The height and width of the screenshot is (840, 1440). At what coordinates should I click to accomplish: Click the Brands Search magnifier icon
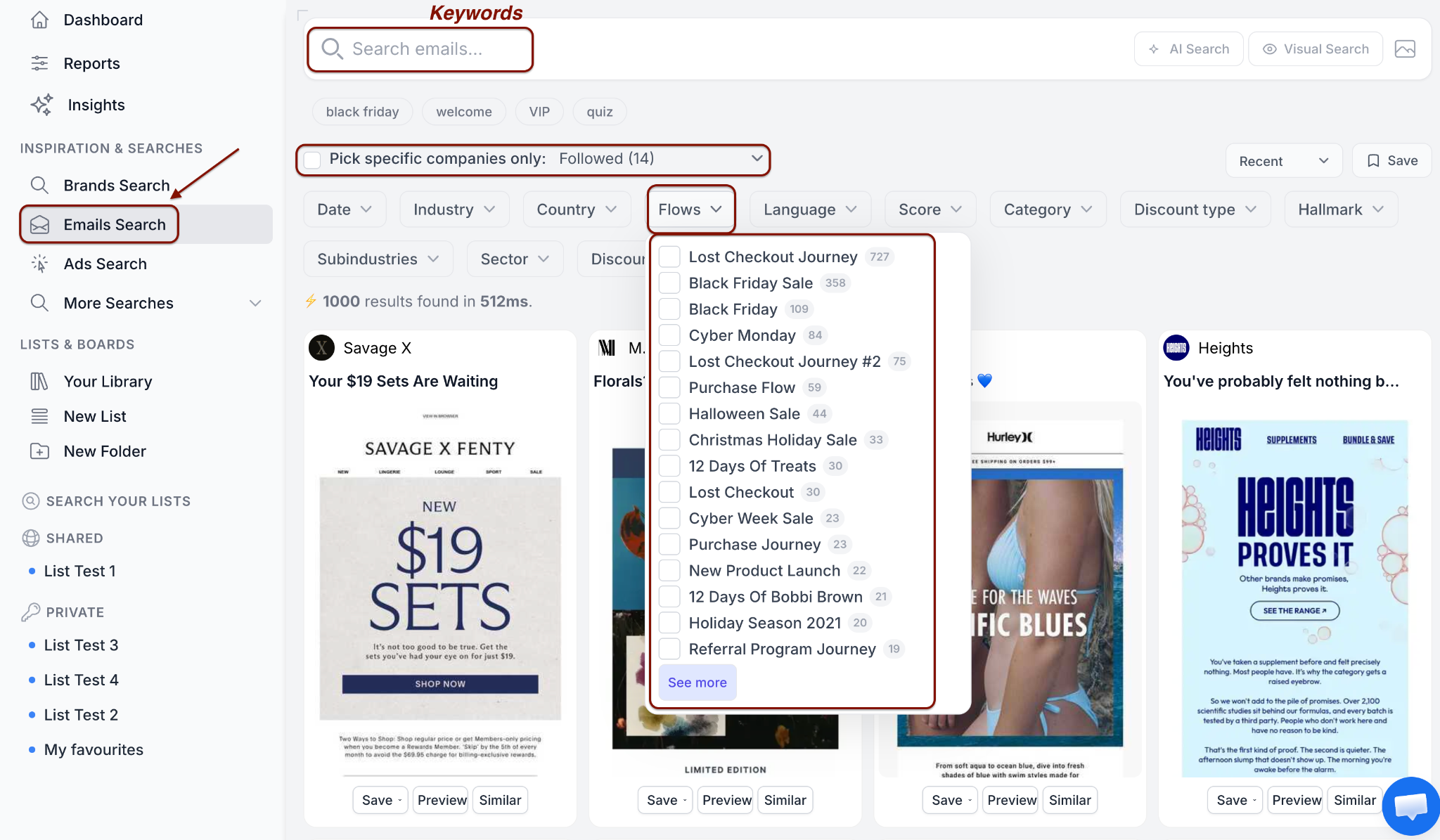[x=39, y=185]
